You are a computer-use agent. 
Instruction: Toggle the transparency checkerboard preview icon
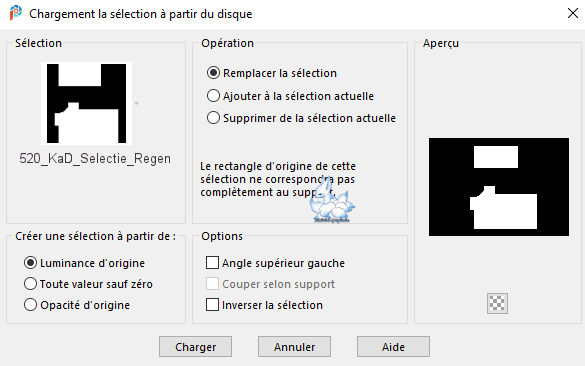[497, 303]
